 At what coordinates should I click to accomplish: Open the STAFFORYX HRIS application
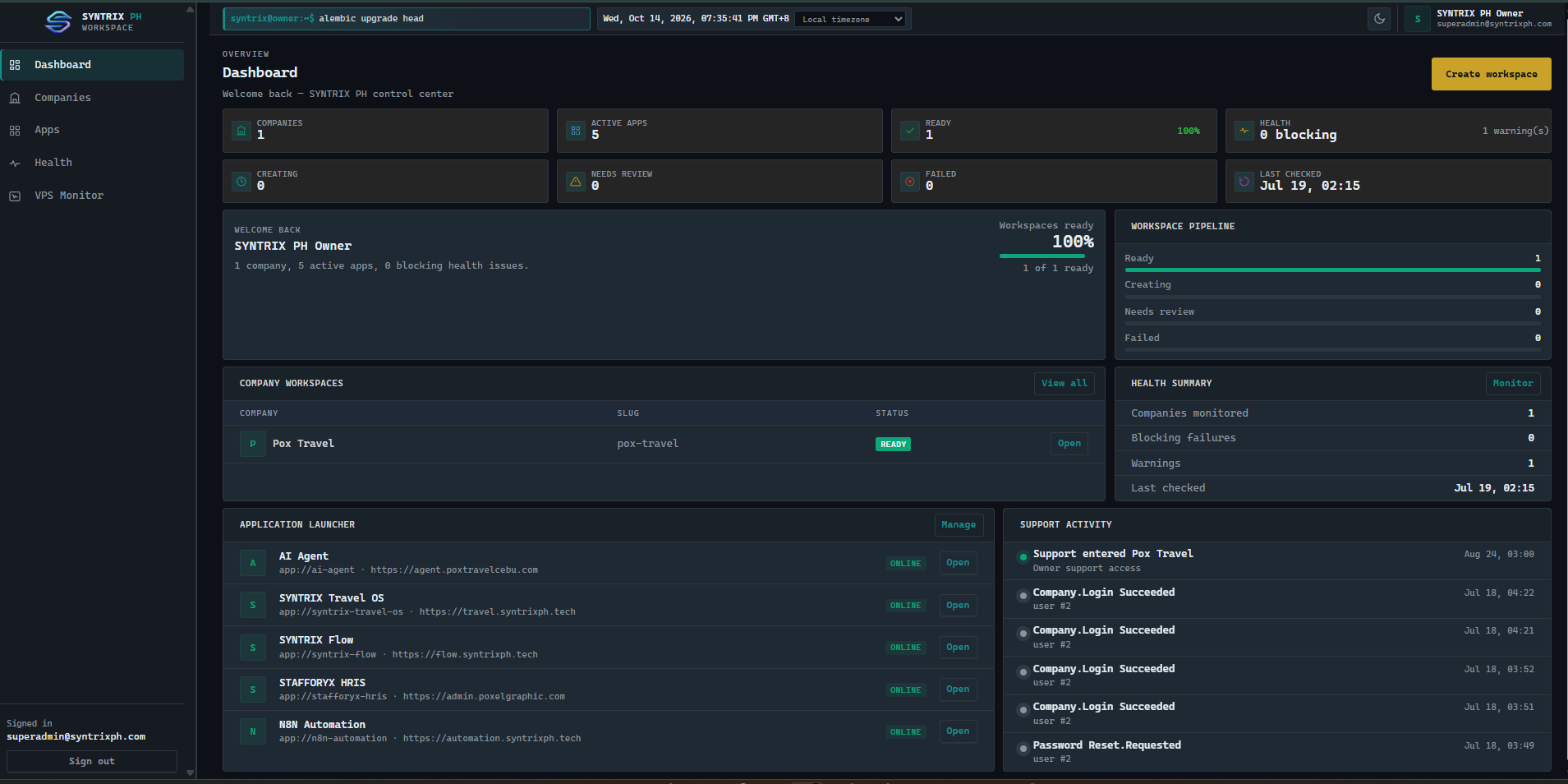pos(958,689)
